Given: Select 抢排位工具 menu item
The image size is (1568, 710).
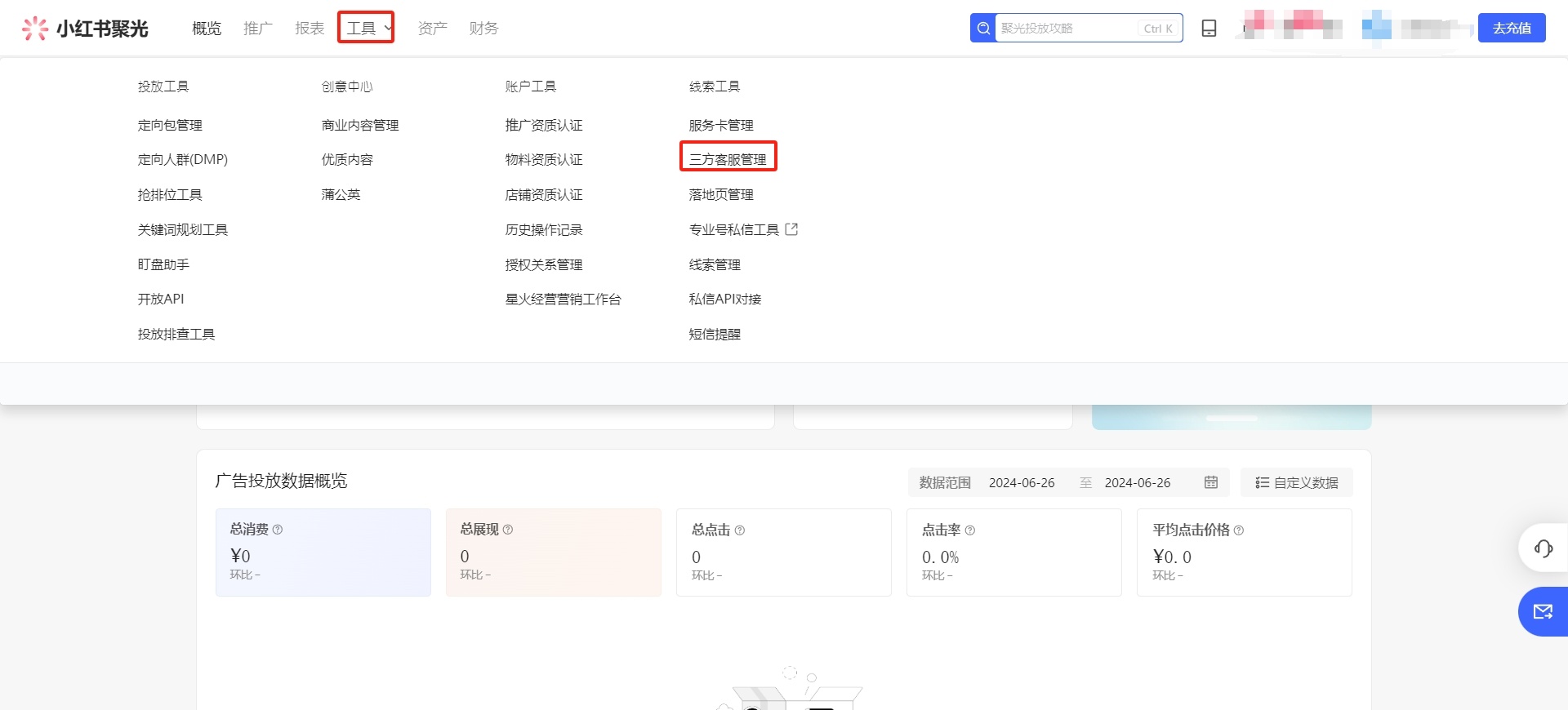Looking at the screenshot, I should [170, 195].
